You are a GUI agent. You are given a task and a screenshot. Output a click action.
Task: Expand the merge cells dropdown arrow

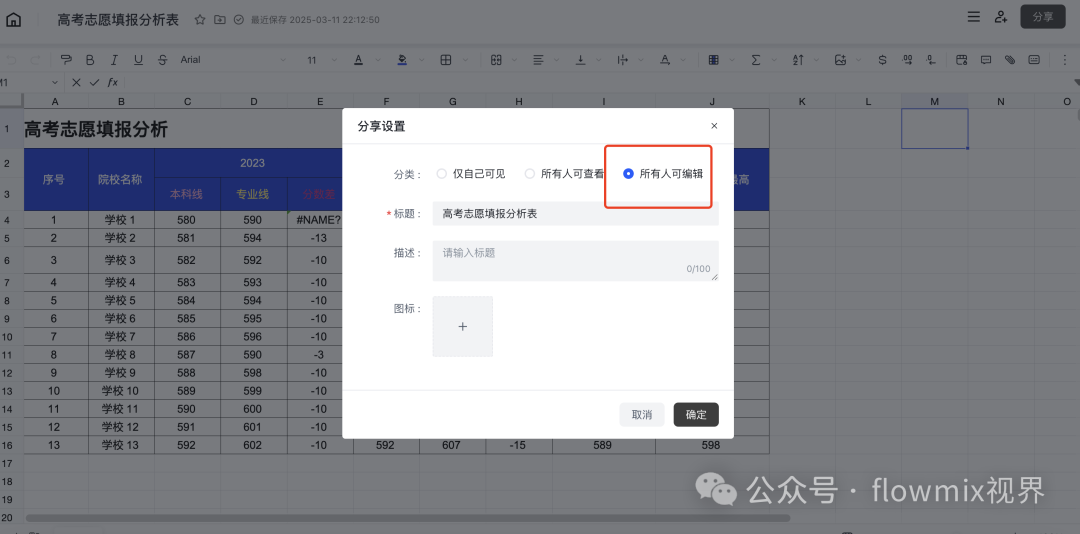tap(514, 61)
